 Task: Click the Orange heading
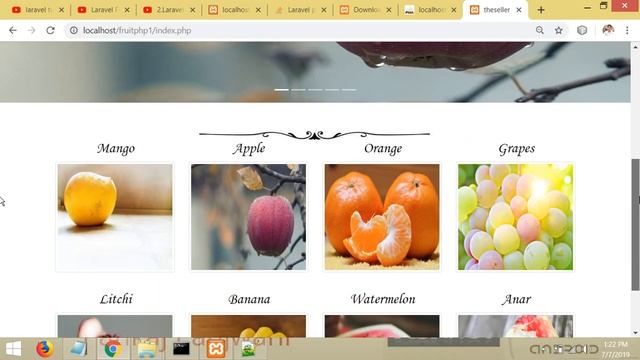click(383, 149)
